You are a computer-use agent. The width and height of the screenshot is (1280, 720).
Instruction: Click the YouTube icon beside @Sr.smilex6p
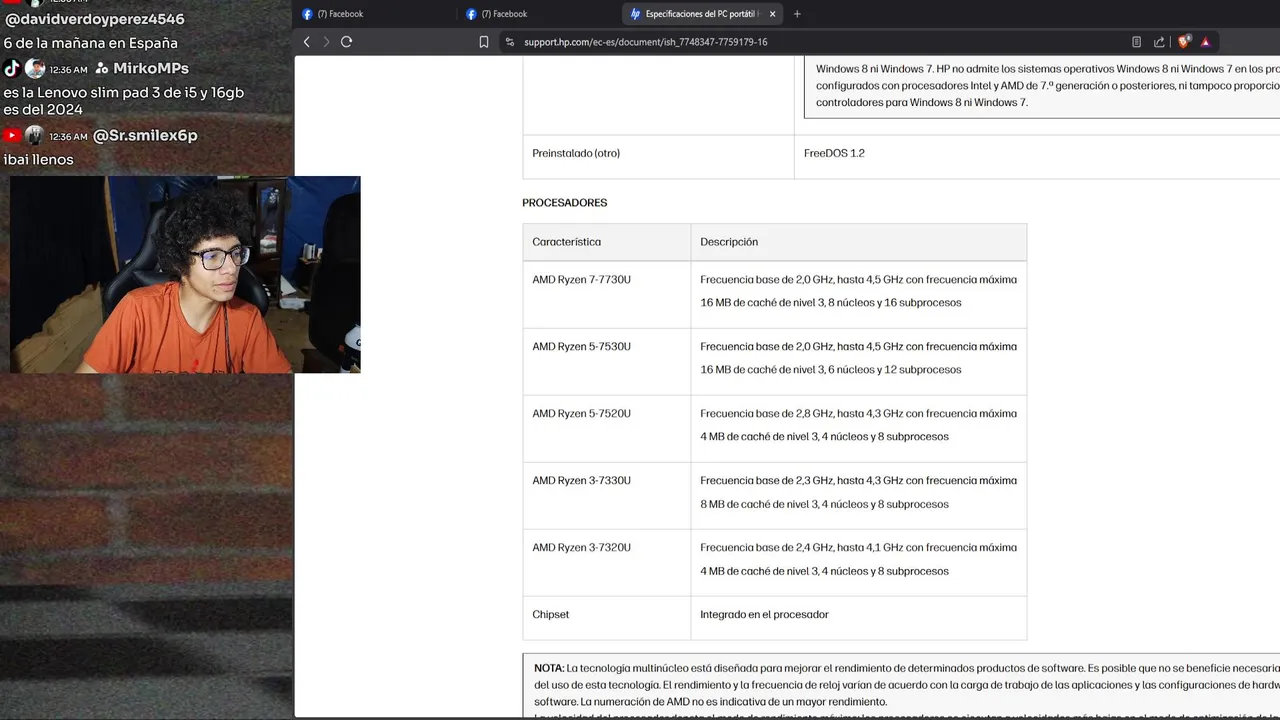point(11,135)
